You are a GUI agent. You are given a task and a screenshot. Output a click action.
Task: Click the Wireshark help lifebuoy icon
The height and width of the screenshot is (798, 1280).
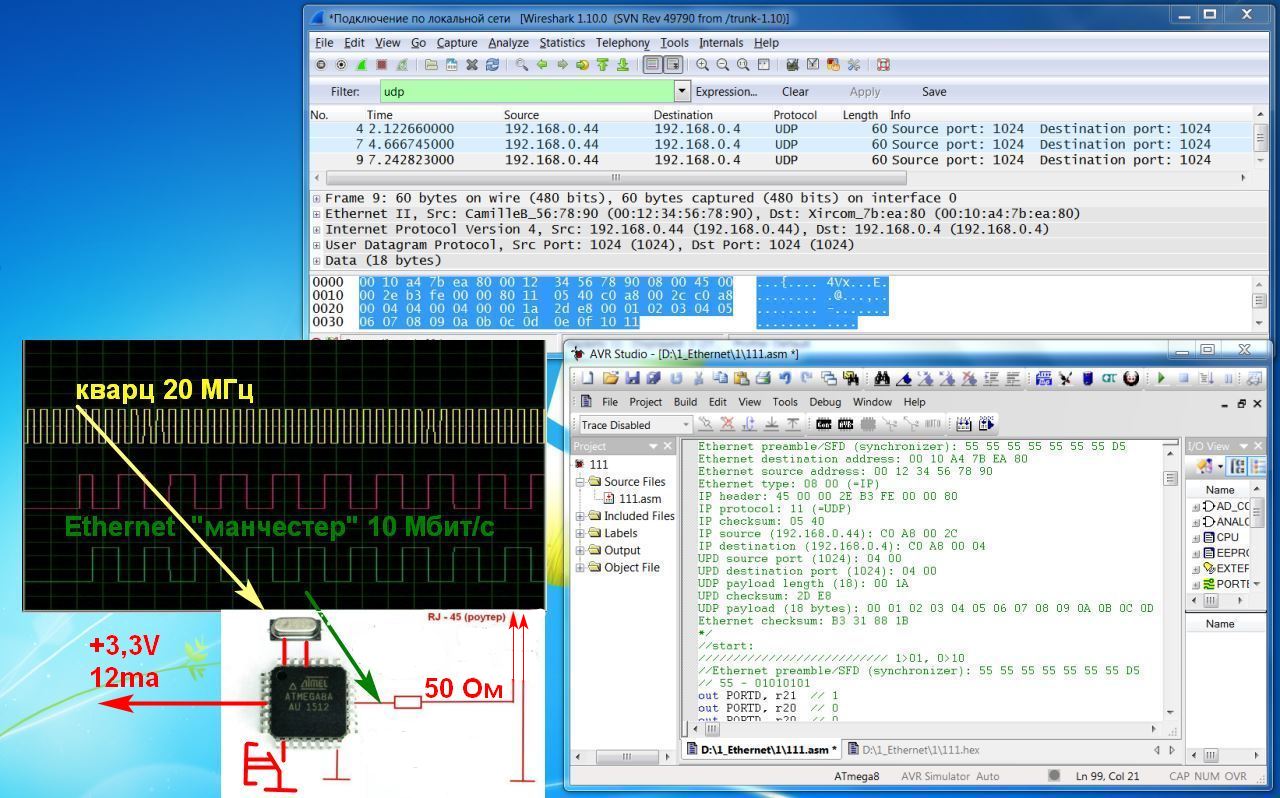(x=883, y=65)
